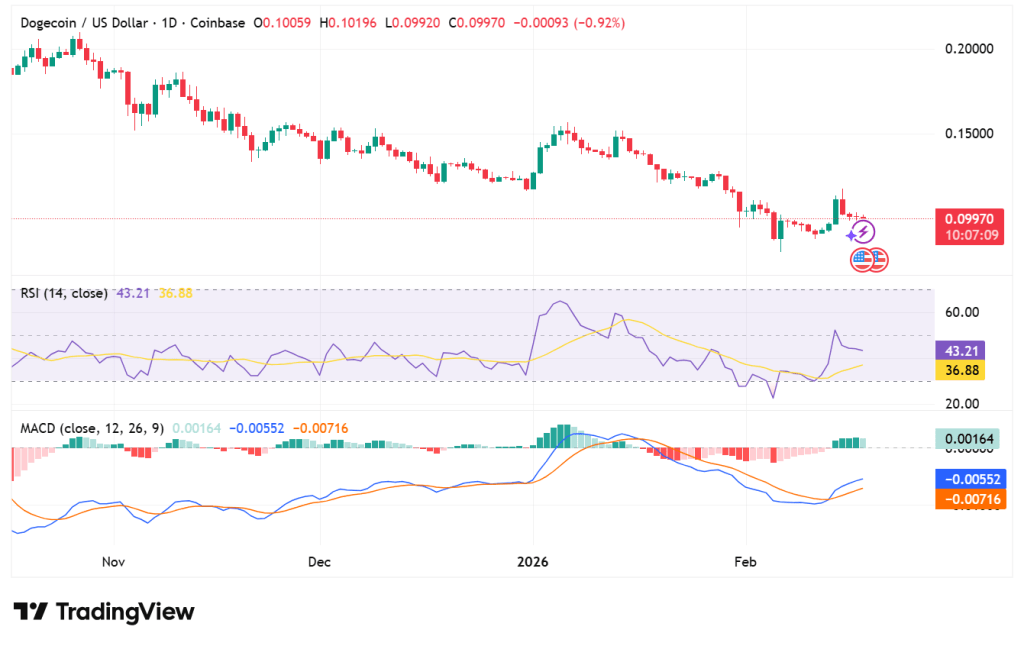Select the MACD (close, 12, 26, 9) label

click(x=92, y=428)
